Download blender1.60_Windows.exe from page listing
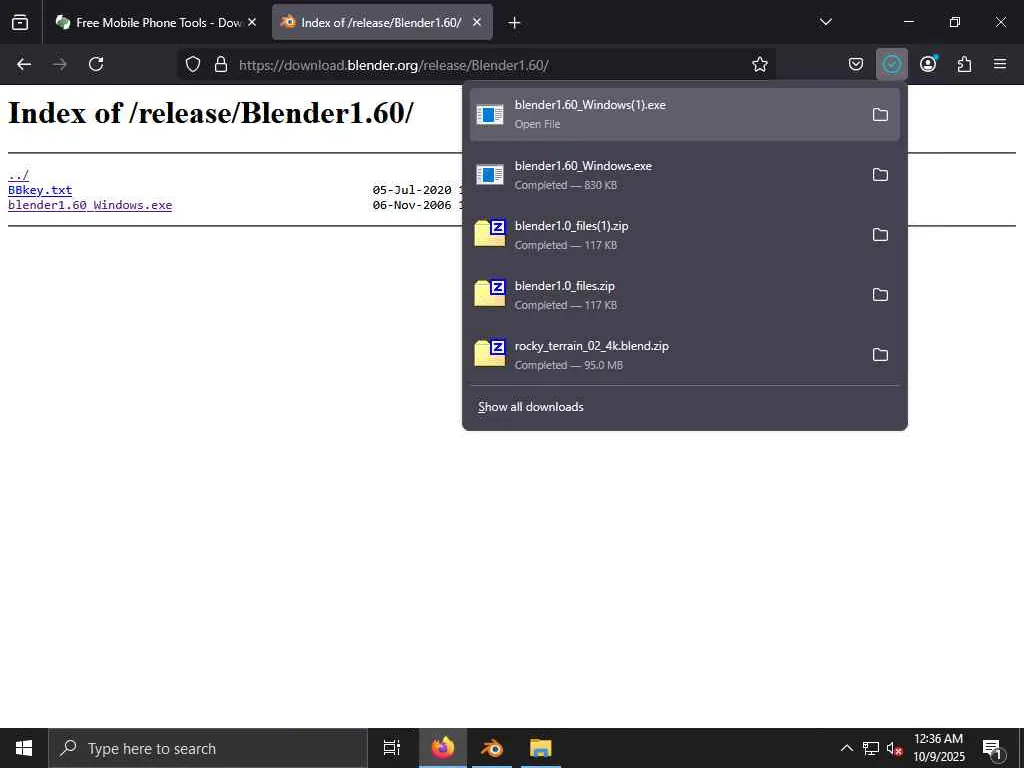The image size is (1024, 768). tap(90, 205)
